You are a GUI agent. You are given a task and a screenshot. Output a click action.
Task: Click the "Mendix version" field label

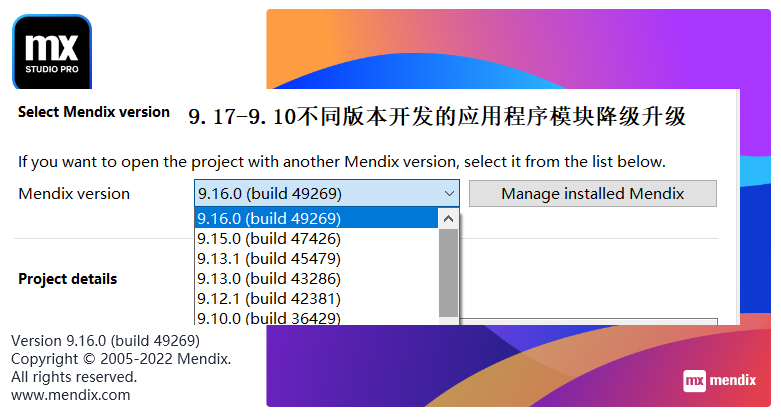(x=74, y=194)
